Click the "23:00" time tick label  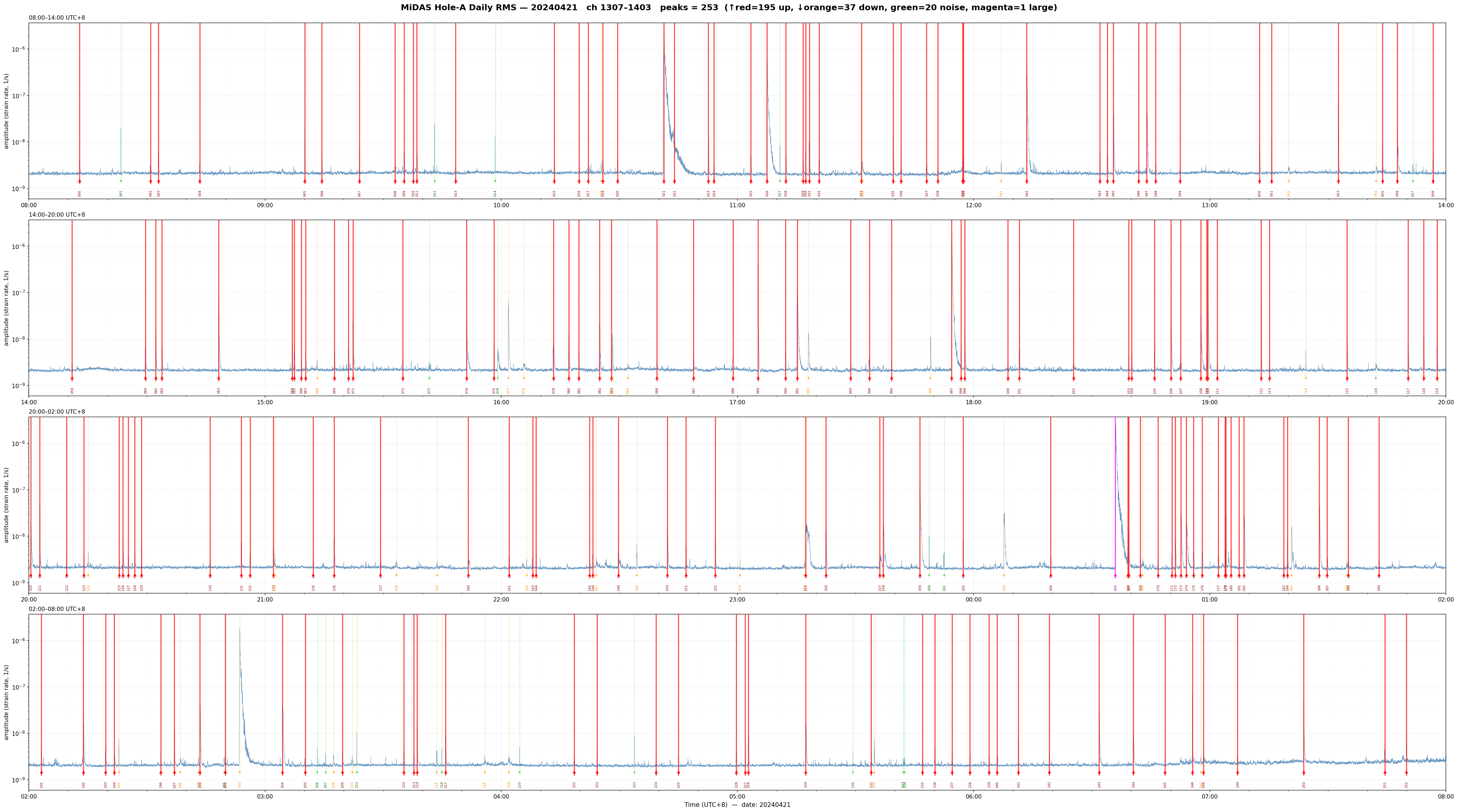click(737, 600)
